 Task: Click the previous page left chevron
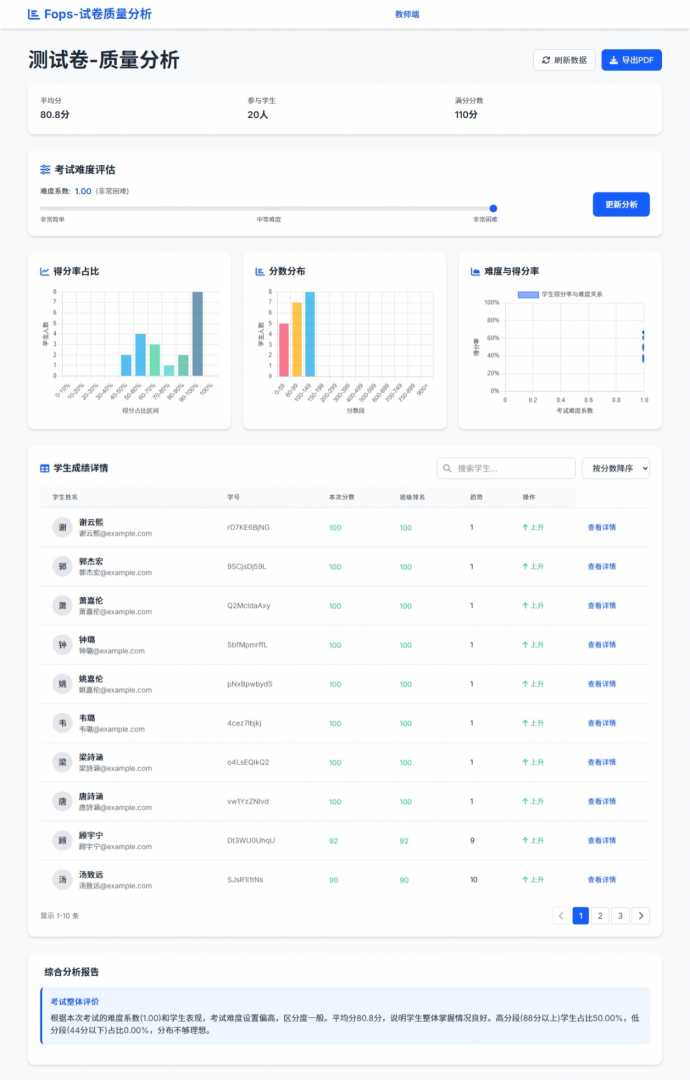[561, 915]
